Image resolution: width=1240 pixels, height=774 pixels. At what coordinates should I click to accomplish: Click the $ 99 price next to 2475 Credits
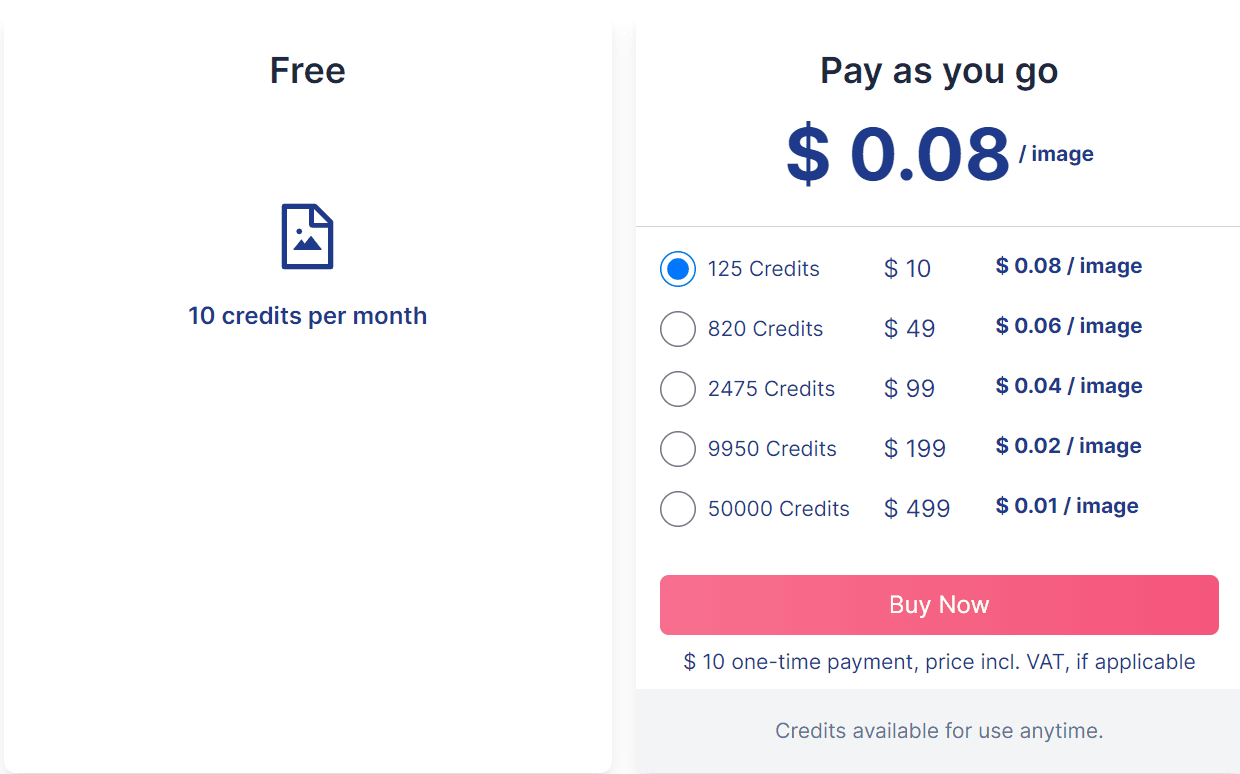coord(909,389)
